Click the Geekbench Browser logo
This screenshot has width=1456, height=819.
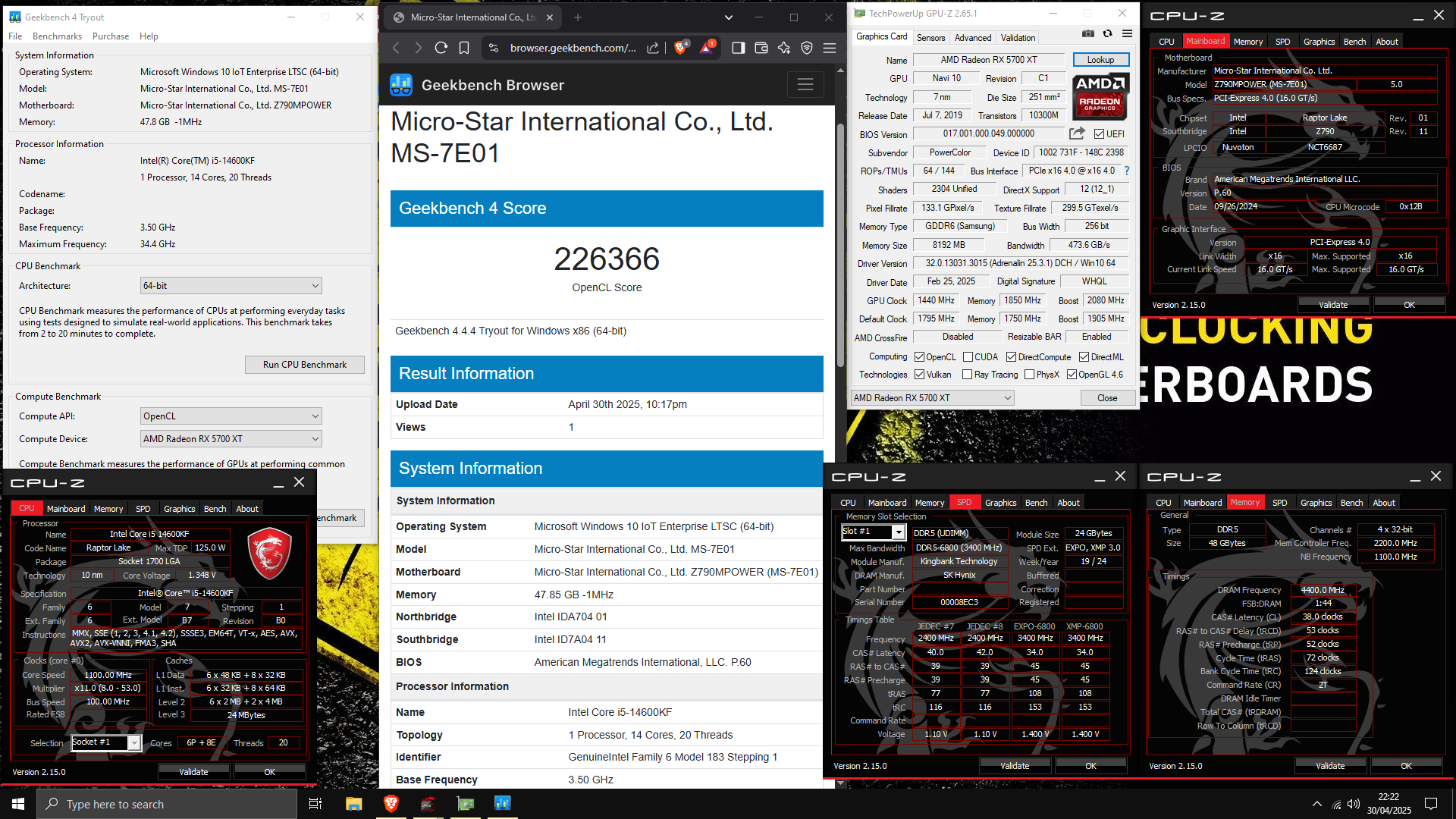click(x=401, y=85)
